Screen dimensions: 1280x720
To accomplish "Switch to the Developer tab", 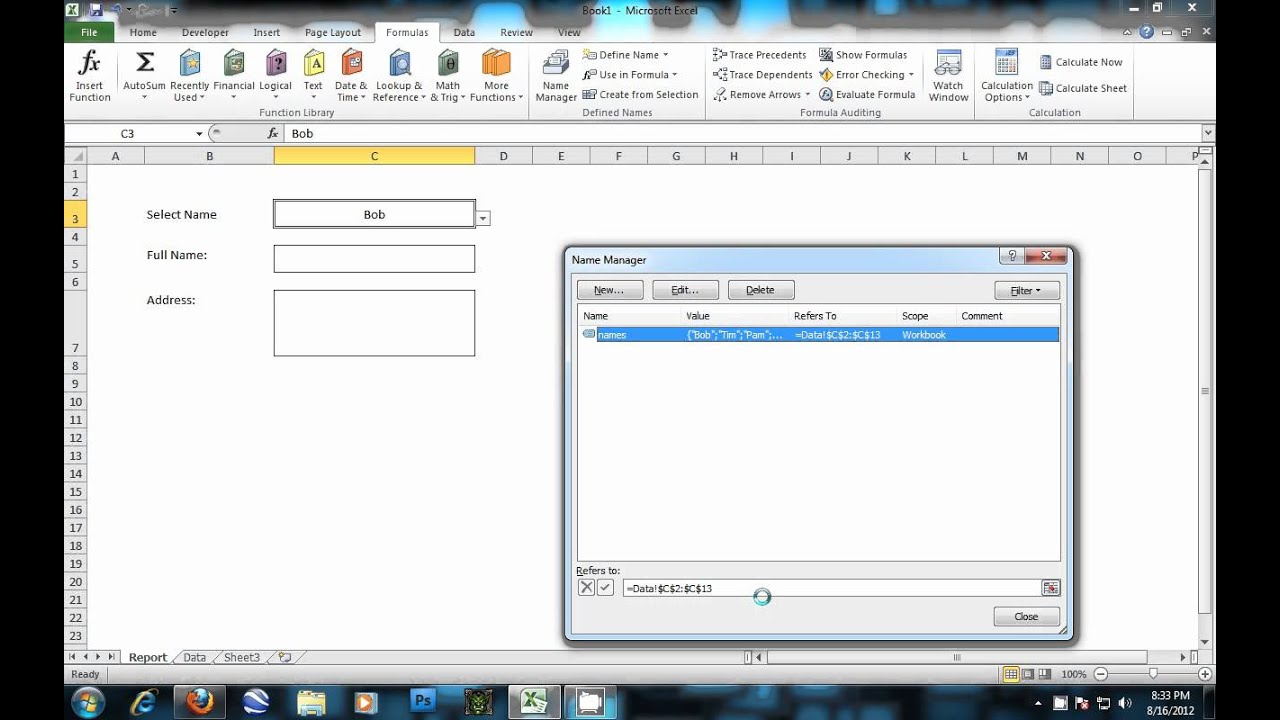I will (x=205, y=32).
